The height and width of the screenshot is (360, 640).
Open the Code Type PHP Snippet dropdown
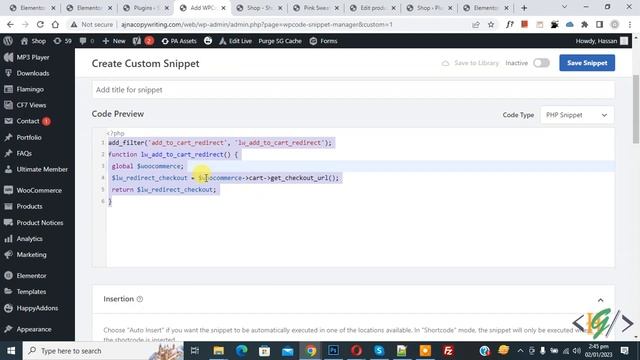click(x=577, y=115)
